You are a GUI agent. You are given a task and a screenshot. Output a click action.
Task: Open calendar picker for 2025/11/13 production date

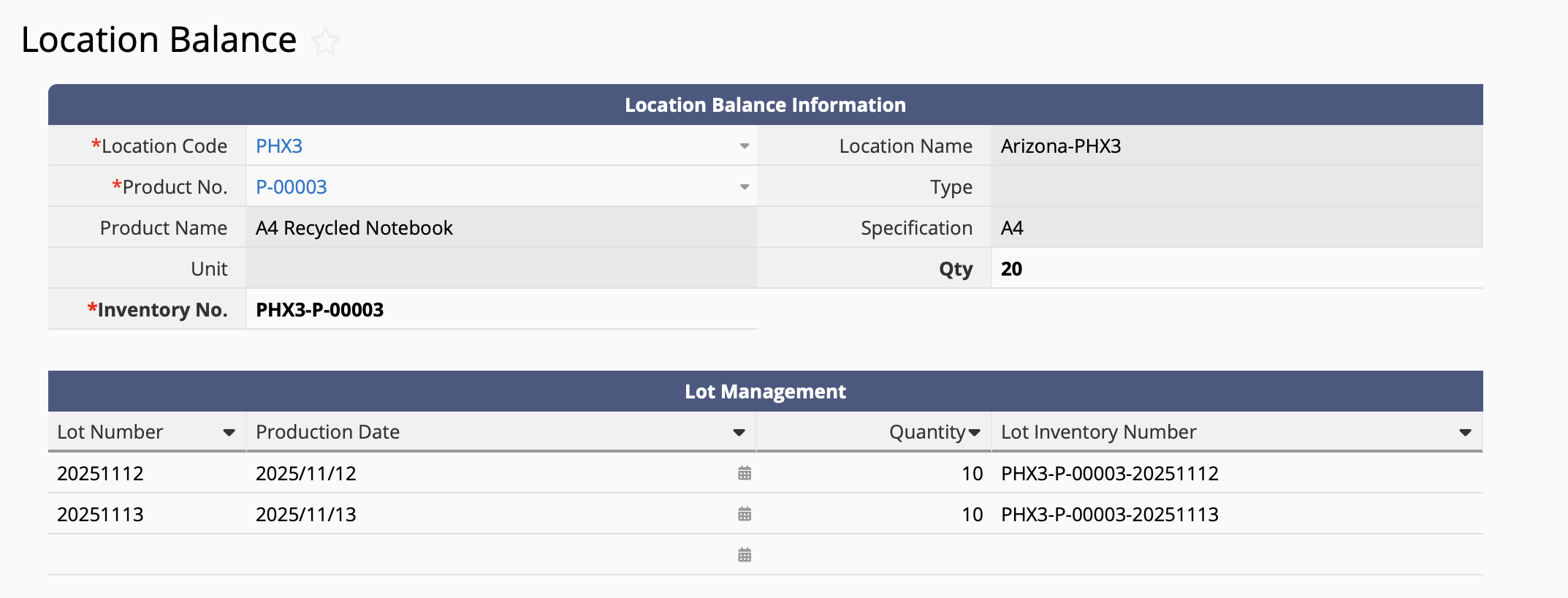[744, 515]
